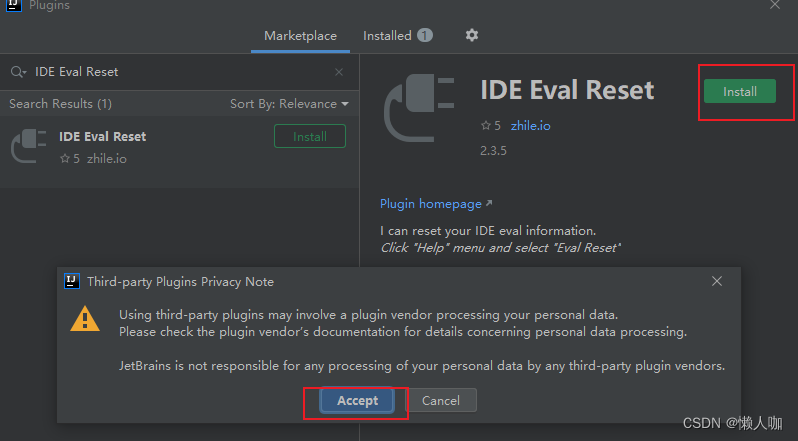This screenshot has height=441, width=798.
Task: Open the plugins settings gear menu
Action: [472, 35]
